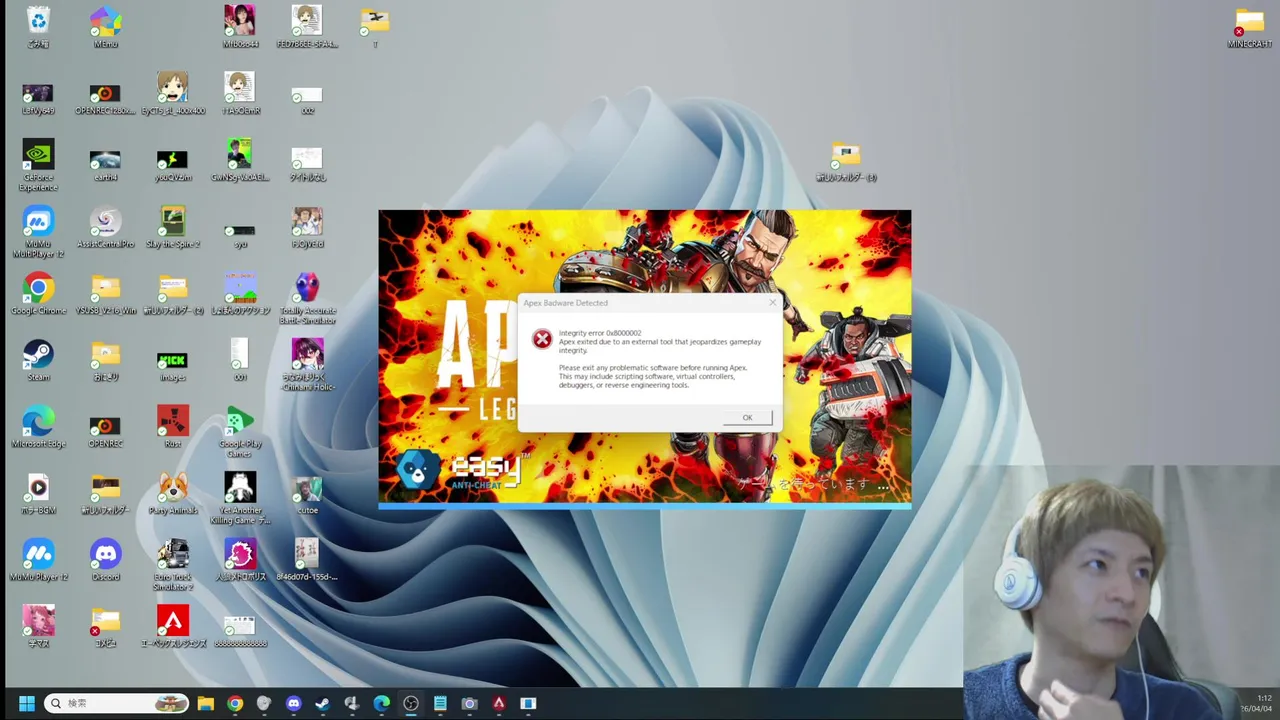The height and width of the screenshot is (720, 1280).
Task: Select the コメビュ folder on desktop
Action: (x=105, y=627)
